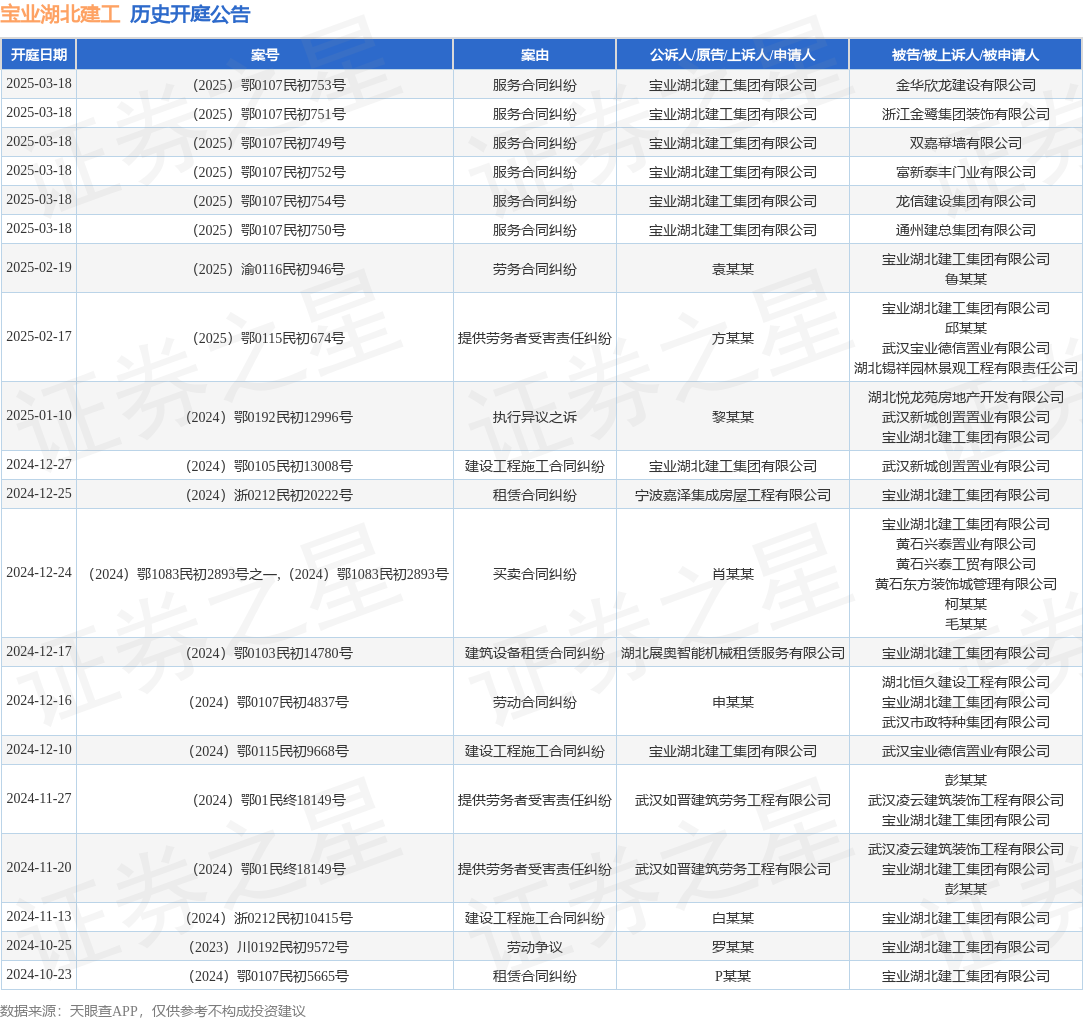The image size is (1083, 1020).
Task: Click the date 2024-11-20
Action: [39, 867]
